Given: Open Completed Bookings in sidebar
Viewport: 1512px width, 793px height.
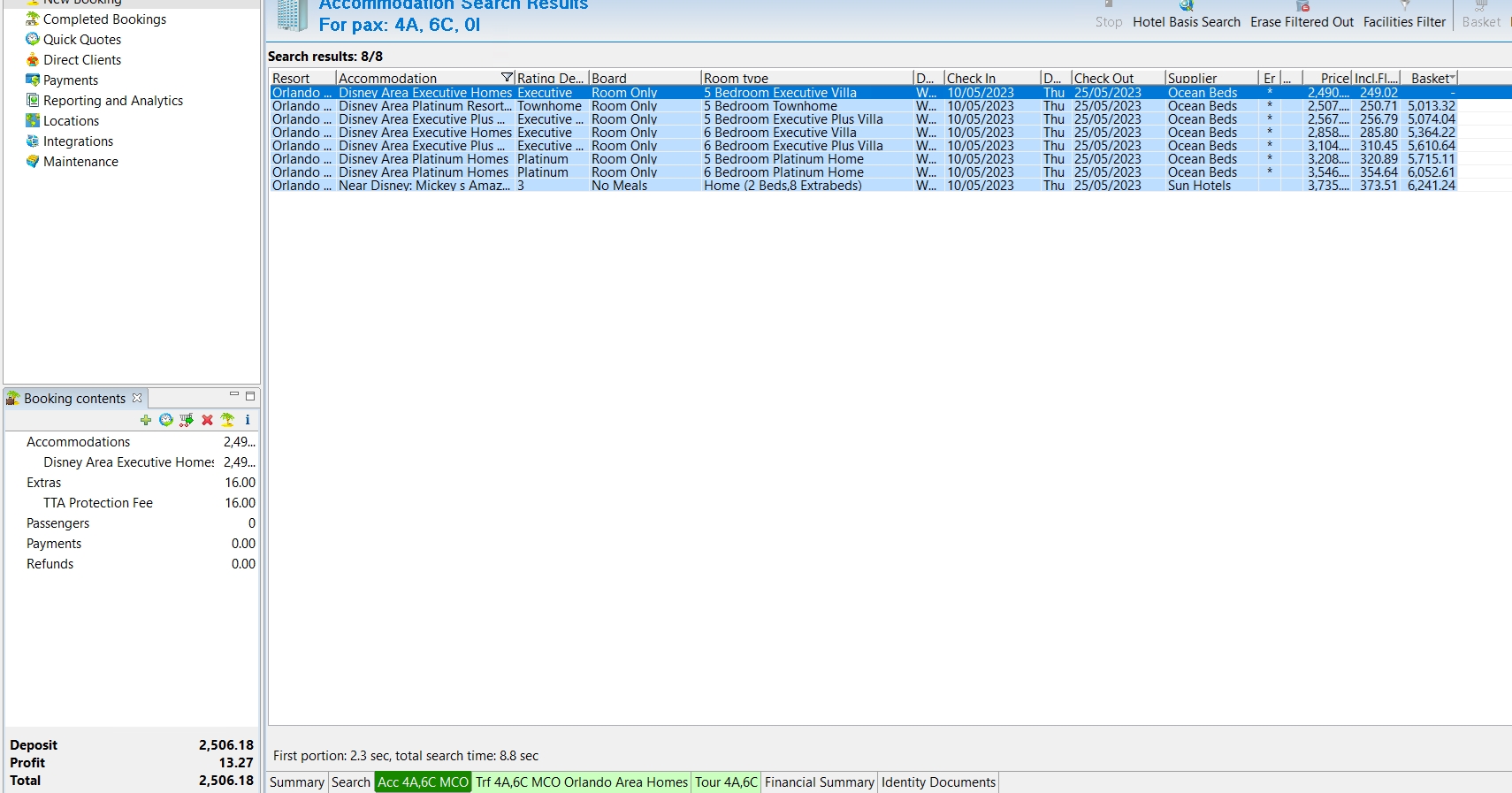Looking at the screenshot, I should [104, 19].
